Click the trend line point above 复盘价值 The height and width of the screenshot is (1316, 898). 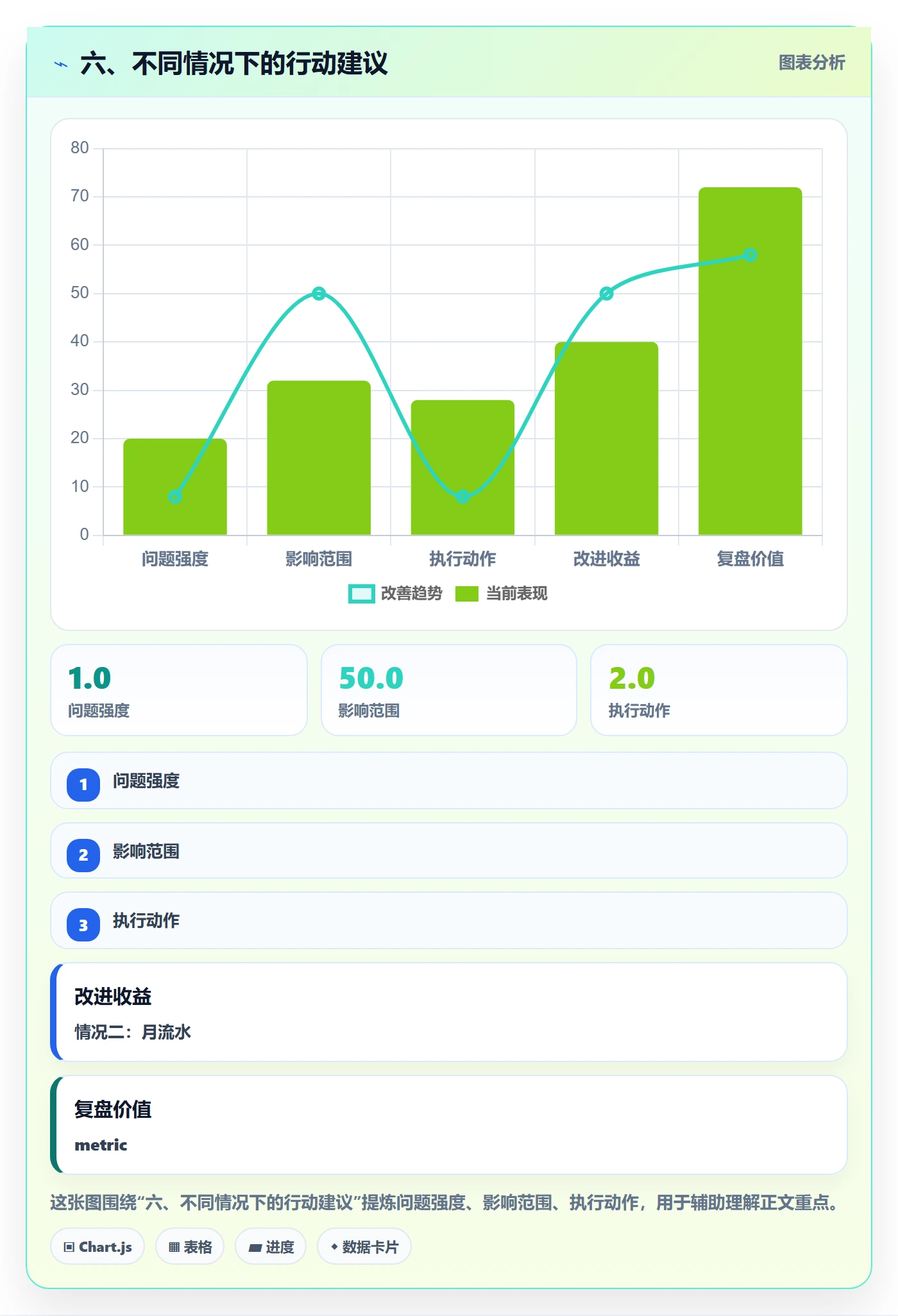[750, 255]
